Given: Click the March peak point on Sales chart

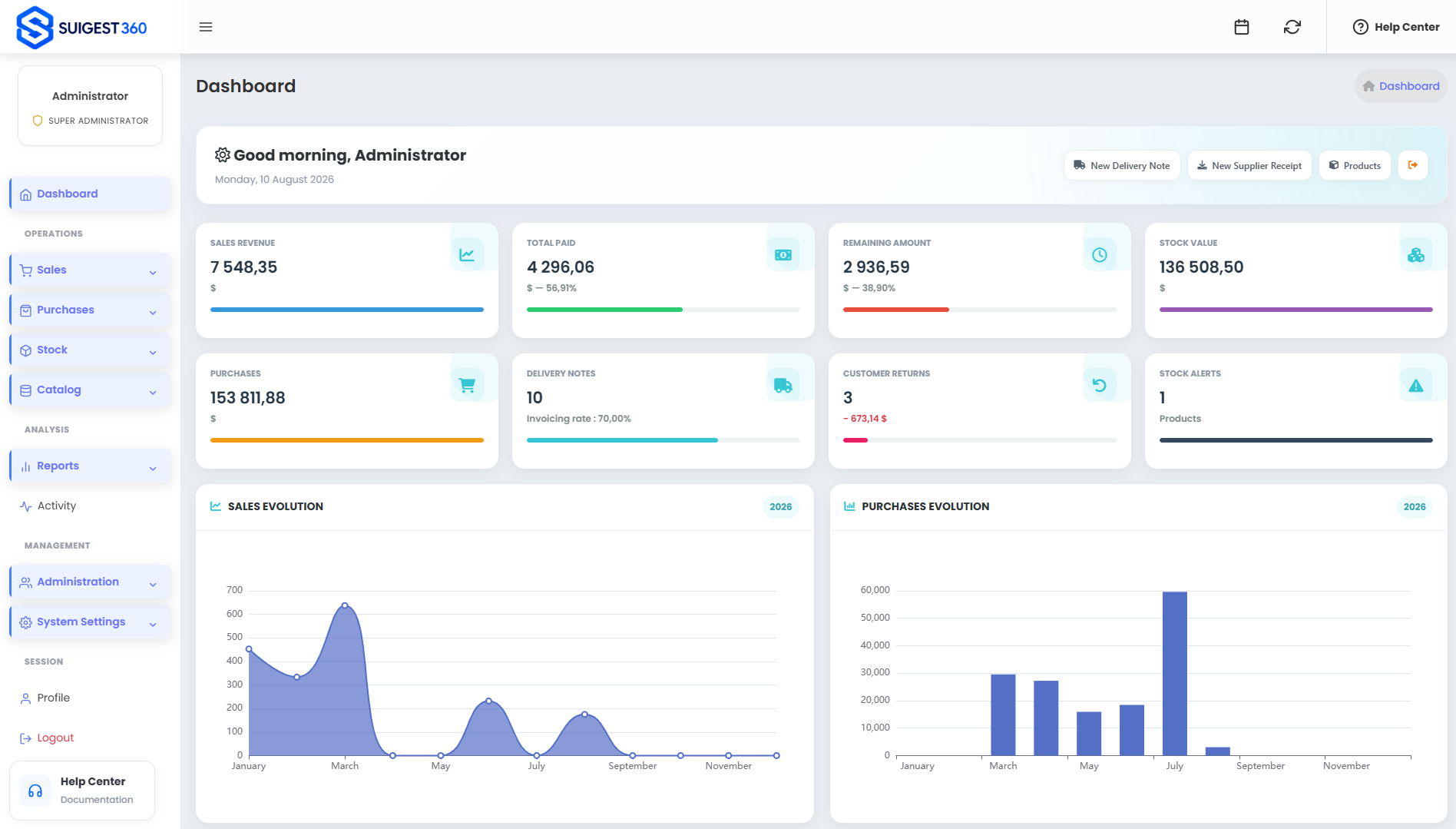Looking at the screenshot, I should (x=345, y=605).
